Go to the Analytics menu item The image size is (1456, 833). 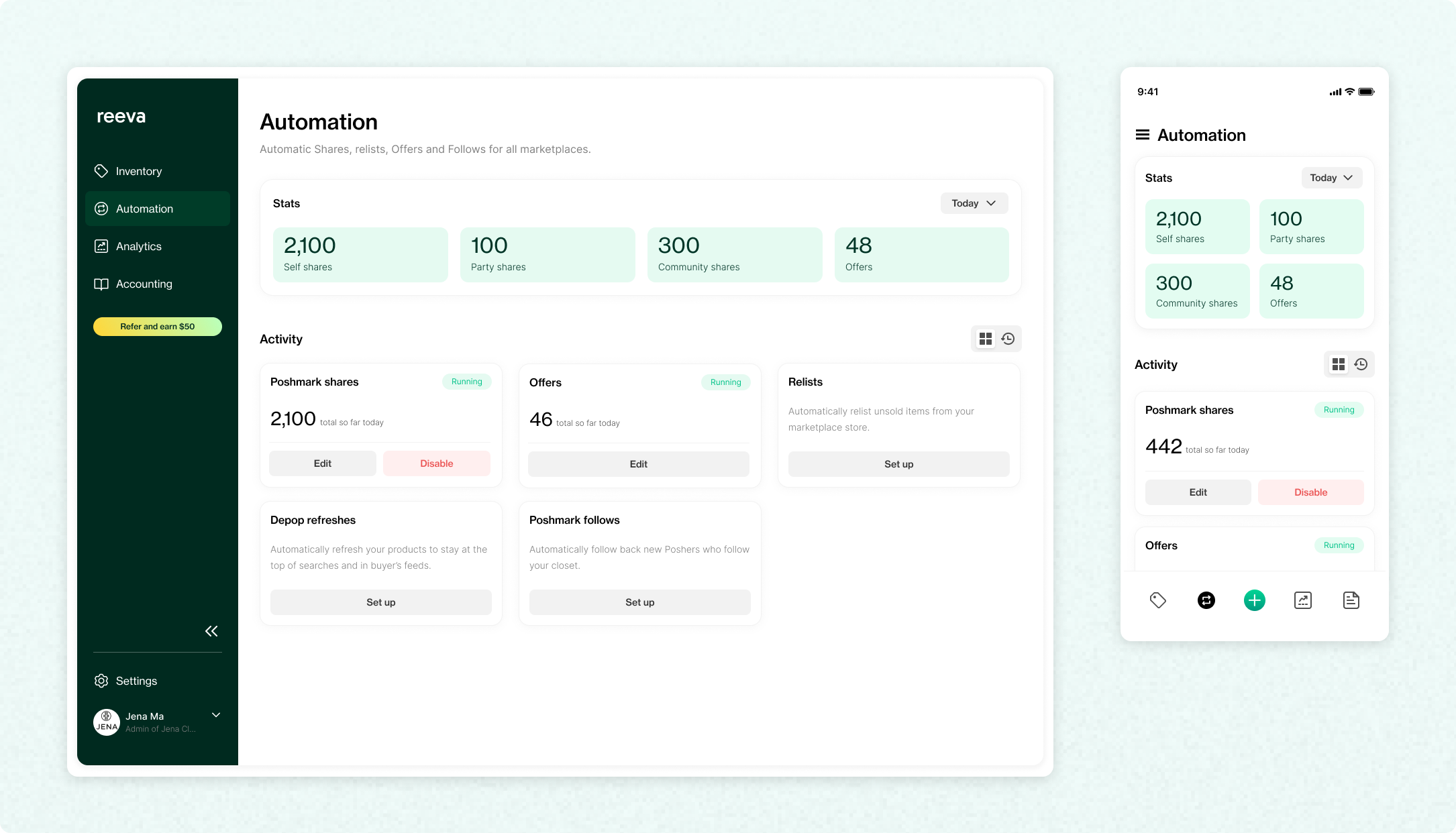tap(158, 246)
